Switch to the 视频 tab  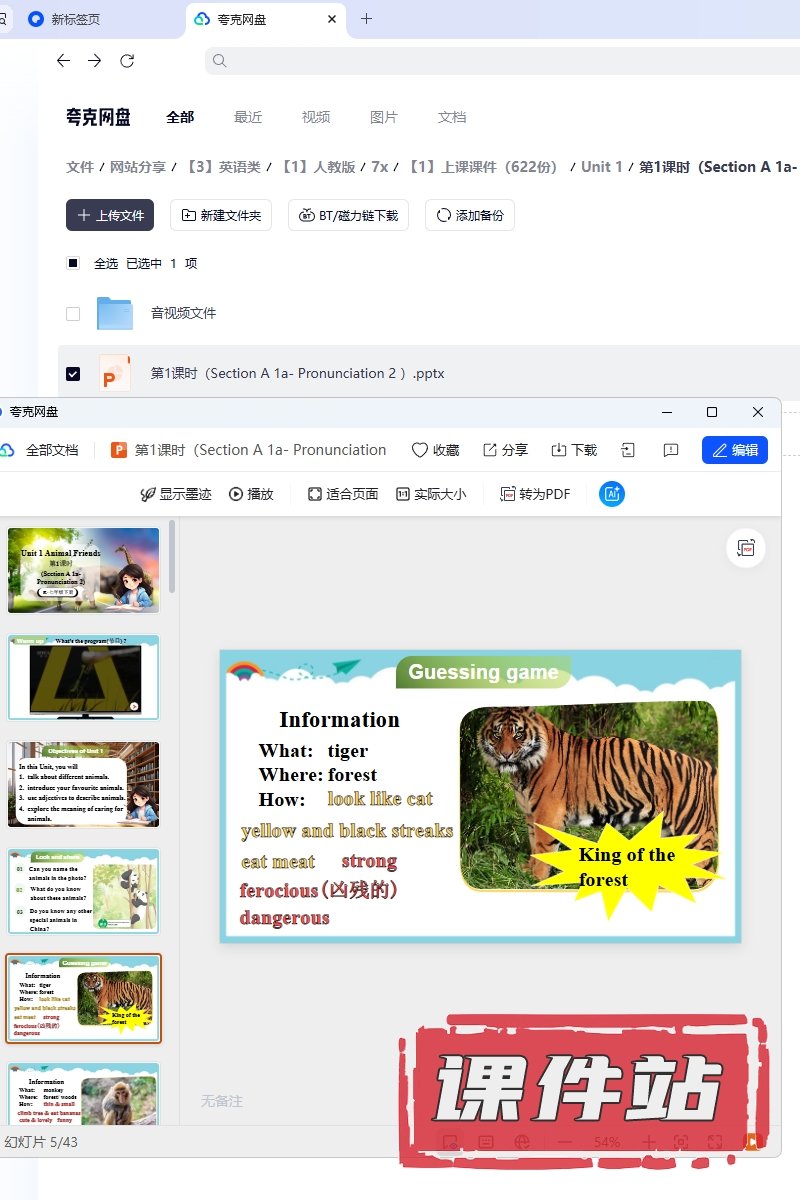pyautogui.click(x=316, y=117)
